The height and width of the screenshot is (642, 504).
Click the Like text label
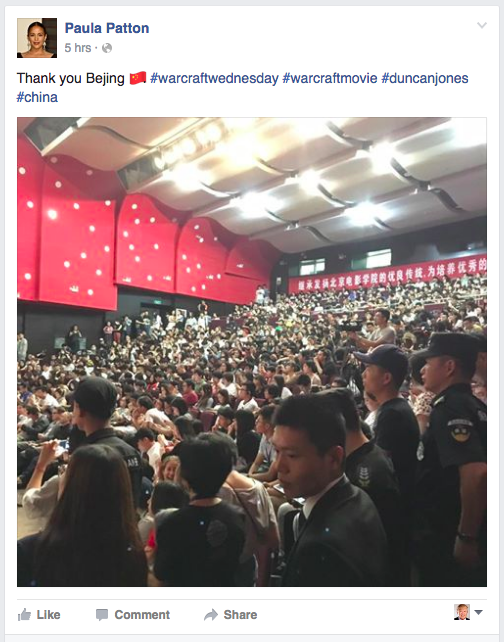(x=48, y=615)
